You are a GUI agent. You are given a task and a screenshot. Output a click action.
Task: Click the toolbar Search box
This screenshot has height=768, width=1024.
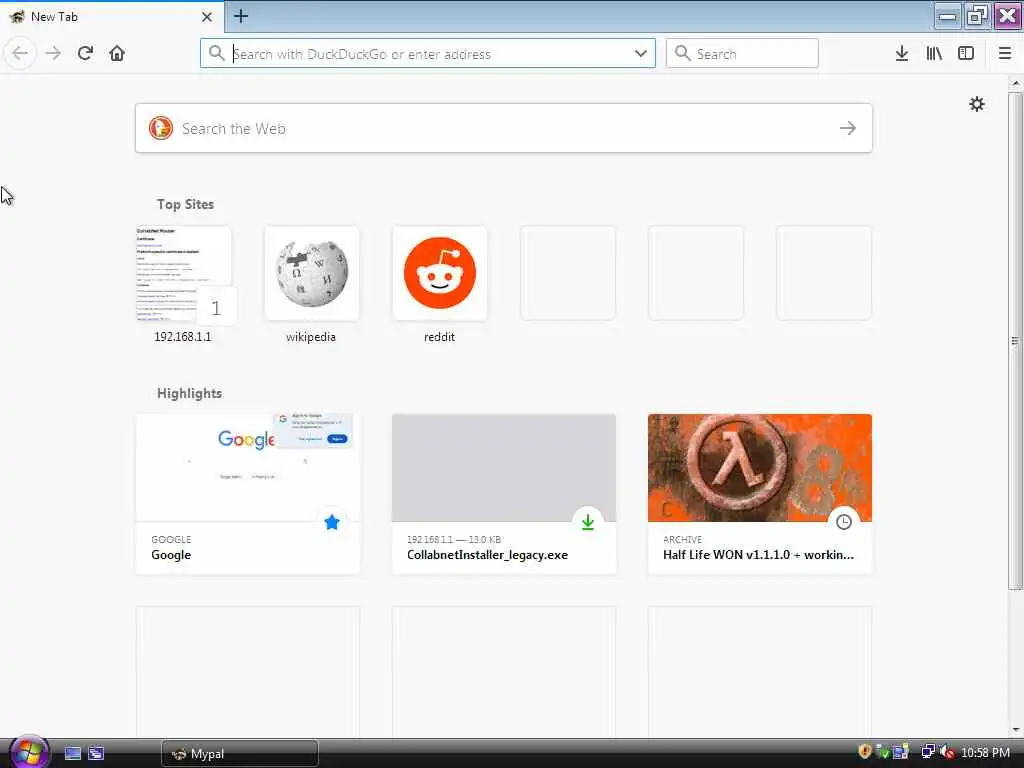(x=742, y=54)
